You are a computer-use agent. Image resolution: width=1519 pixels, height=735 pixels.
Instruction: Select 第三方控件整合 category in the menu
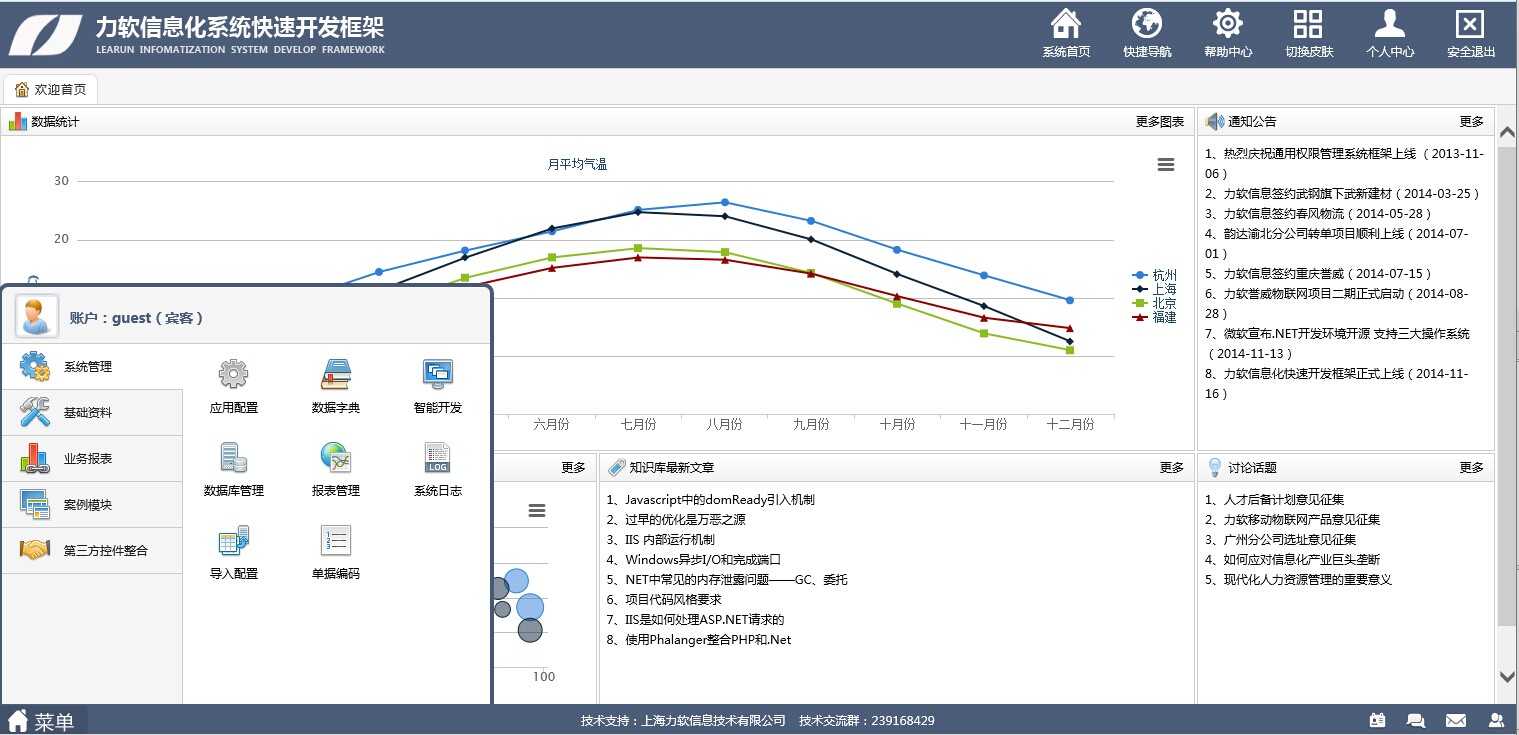click(x=92, y=551)
